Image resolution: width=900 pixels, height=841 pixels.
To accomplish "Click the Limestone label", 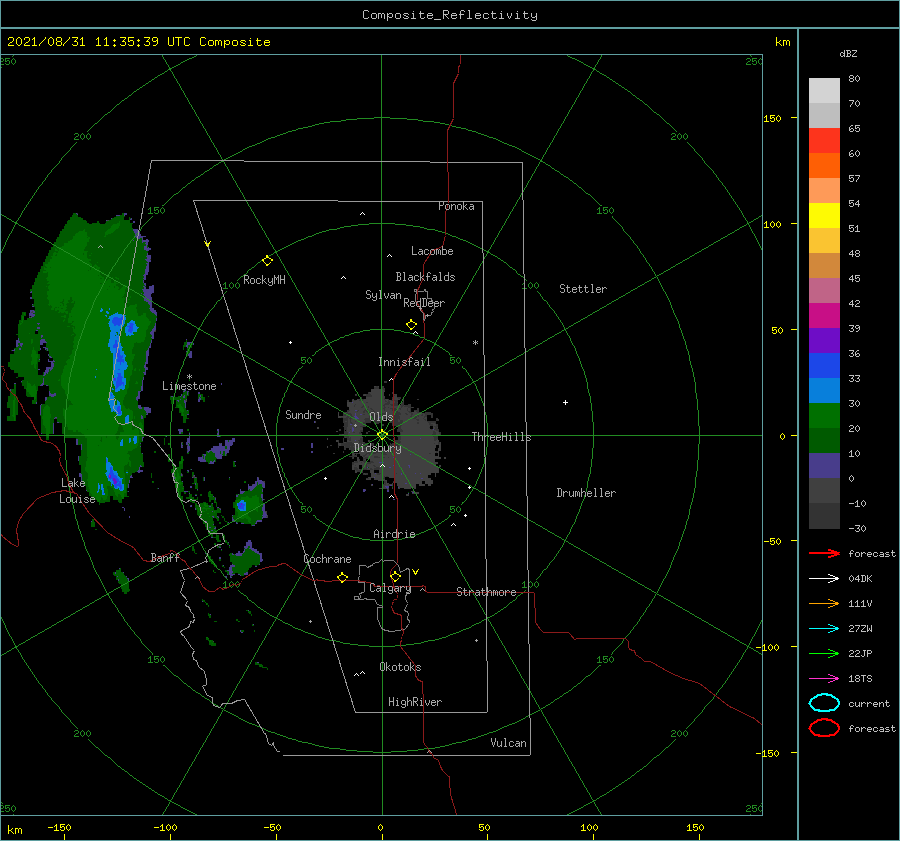I will pyautogui.click(x=189, y=386).
